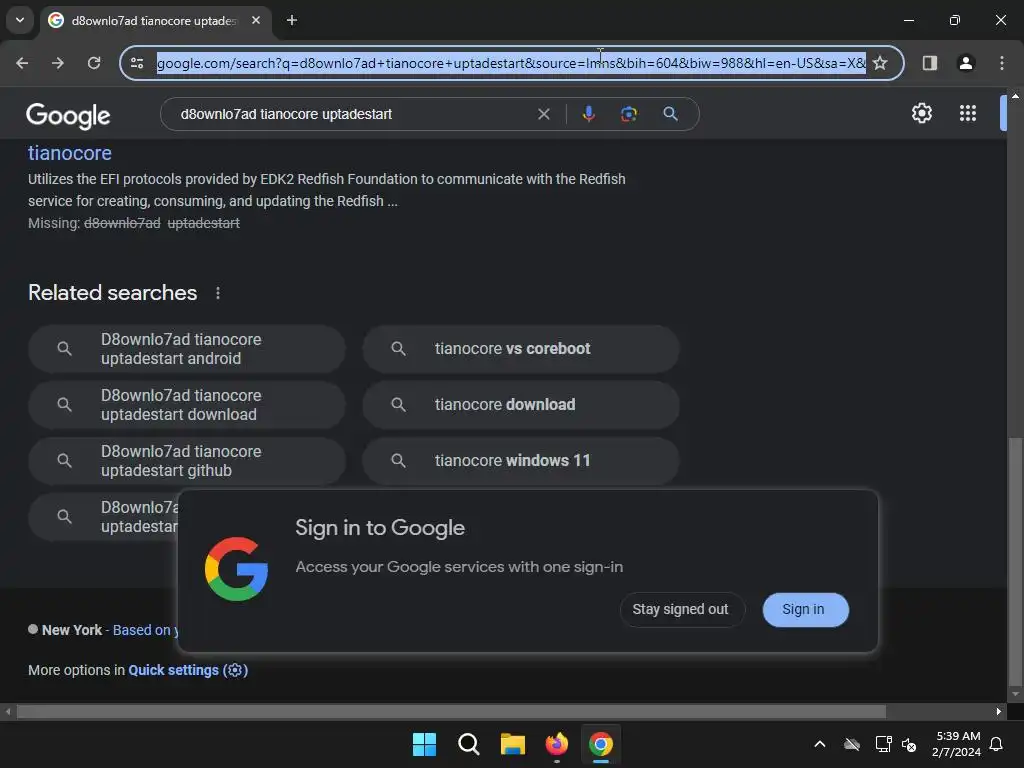Click the horizontal scrollbar thumb
Viewport: 1024px width, 768px height.
click(451, 711)
